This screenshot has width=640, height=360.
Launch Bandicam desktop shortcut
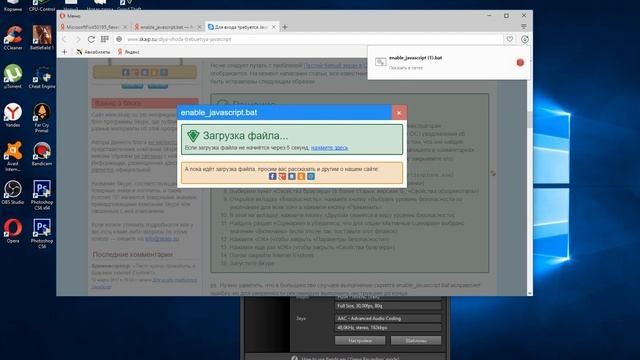tap(42, 154)
